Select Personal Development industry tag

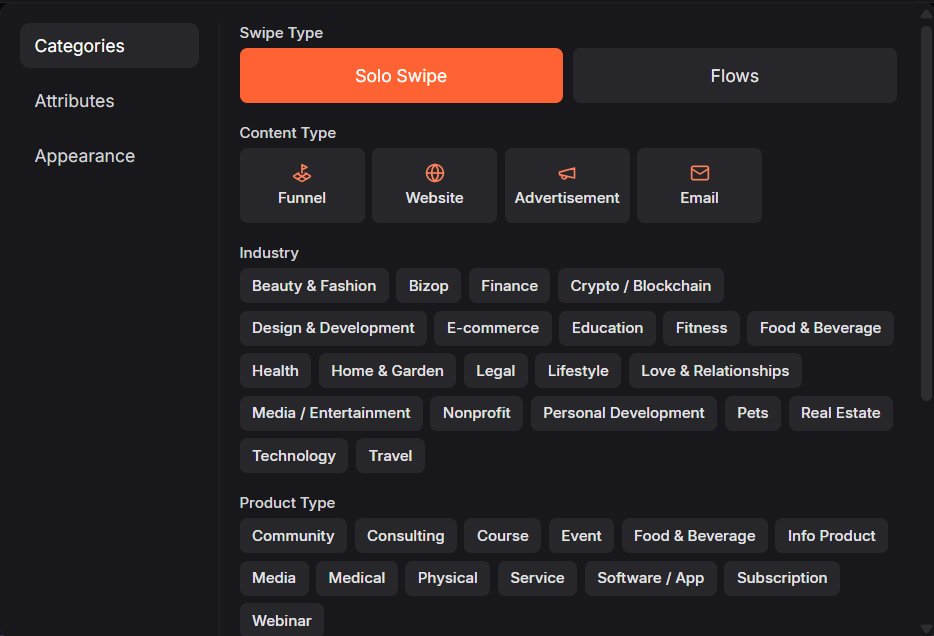623,413
